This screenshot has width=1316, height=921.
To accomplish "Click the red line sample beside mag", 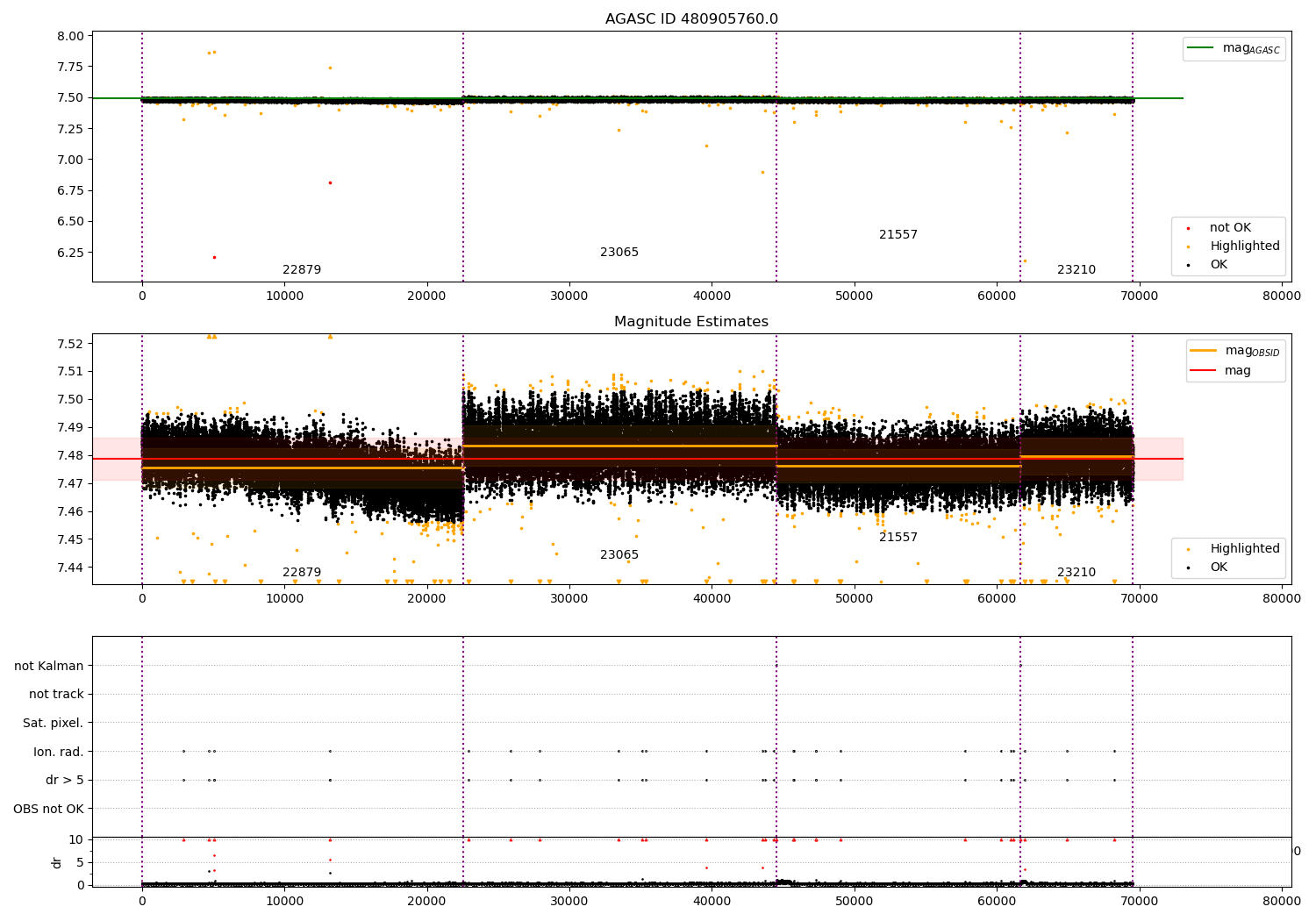I will [x=1205, y=371].
